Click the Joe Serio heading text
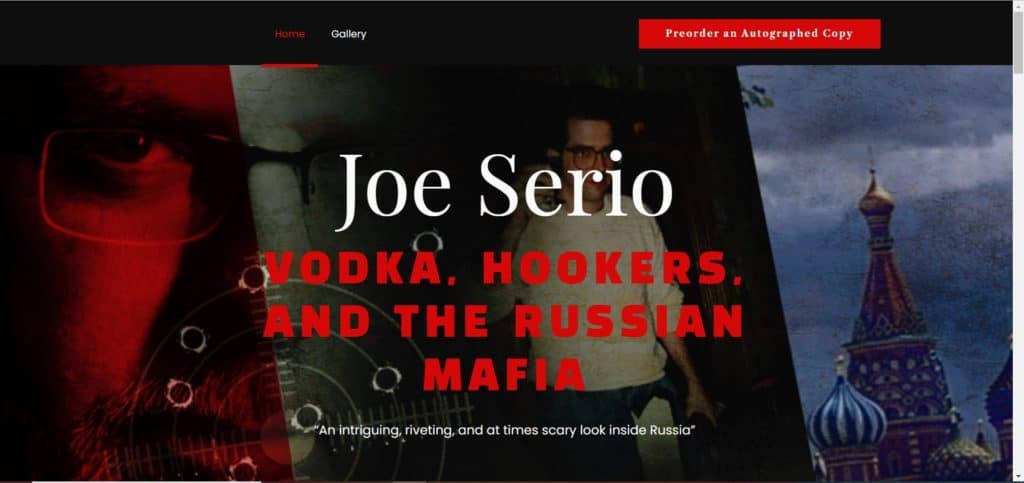This screenshot has width=1024, height=483. pos(505,185)
